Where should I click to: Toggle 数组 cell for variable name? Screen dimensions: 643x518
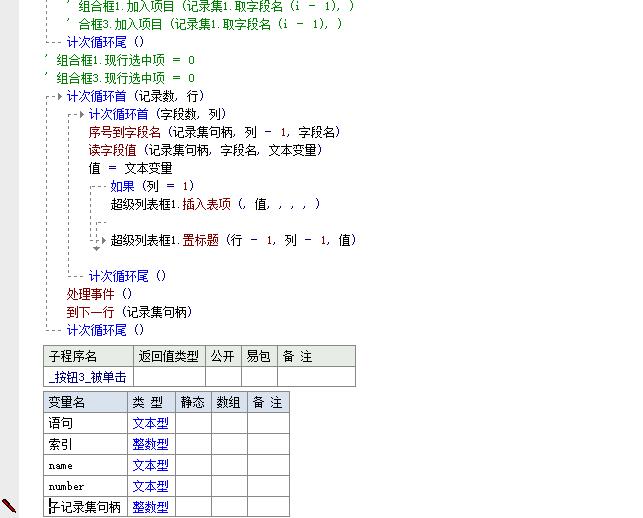tap(229, 466)
